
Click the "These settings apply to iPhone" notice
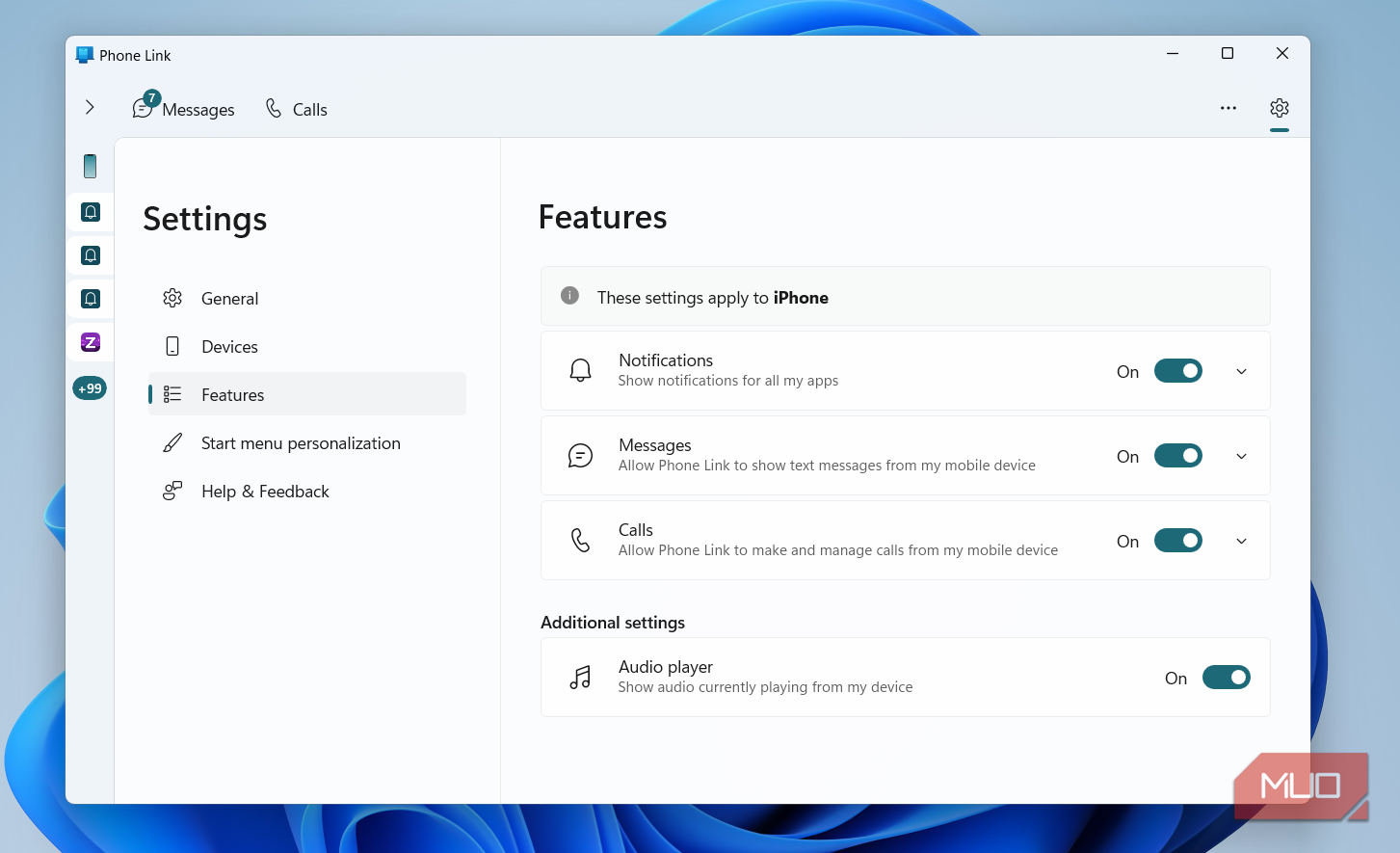pyautogui.click(x=905, y=297)
